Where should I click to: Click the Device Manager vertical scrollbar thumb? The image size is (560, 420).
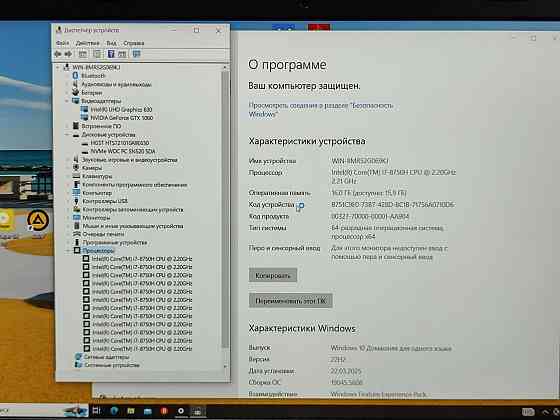(x=225, y=209)
